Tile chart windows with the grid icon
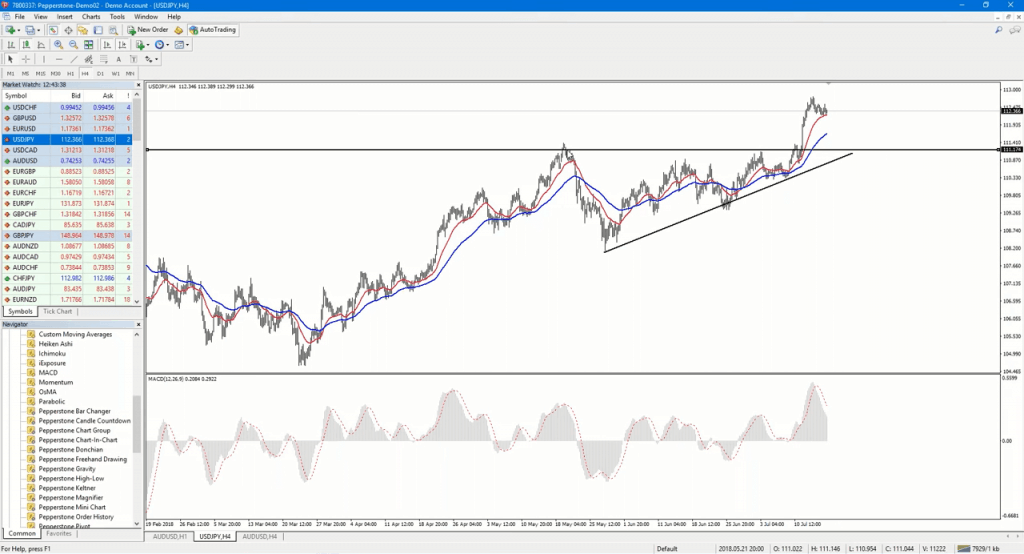Viewport: 1024px width, 554px height. (x=88, y=44)
